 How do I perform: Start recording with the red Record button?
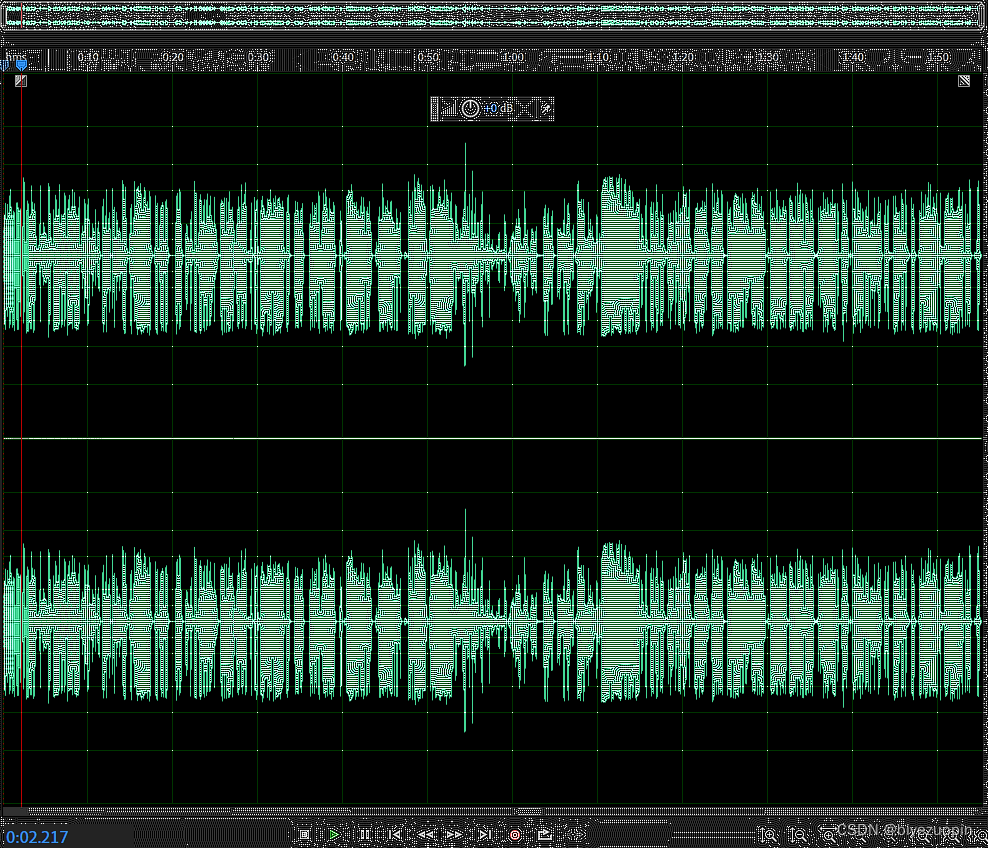(515, 835)
